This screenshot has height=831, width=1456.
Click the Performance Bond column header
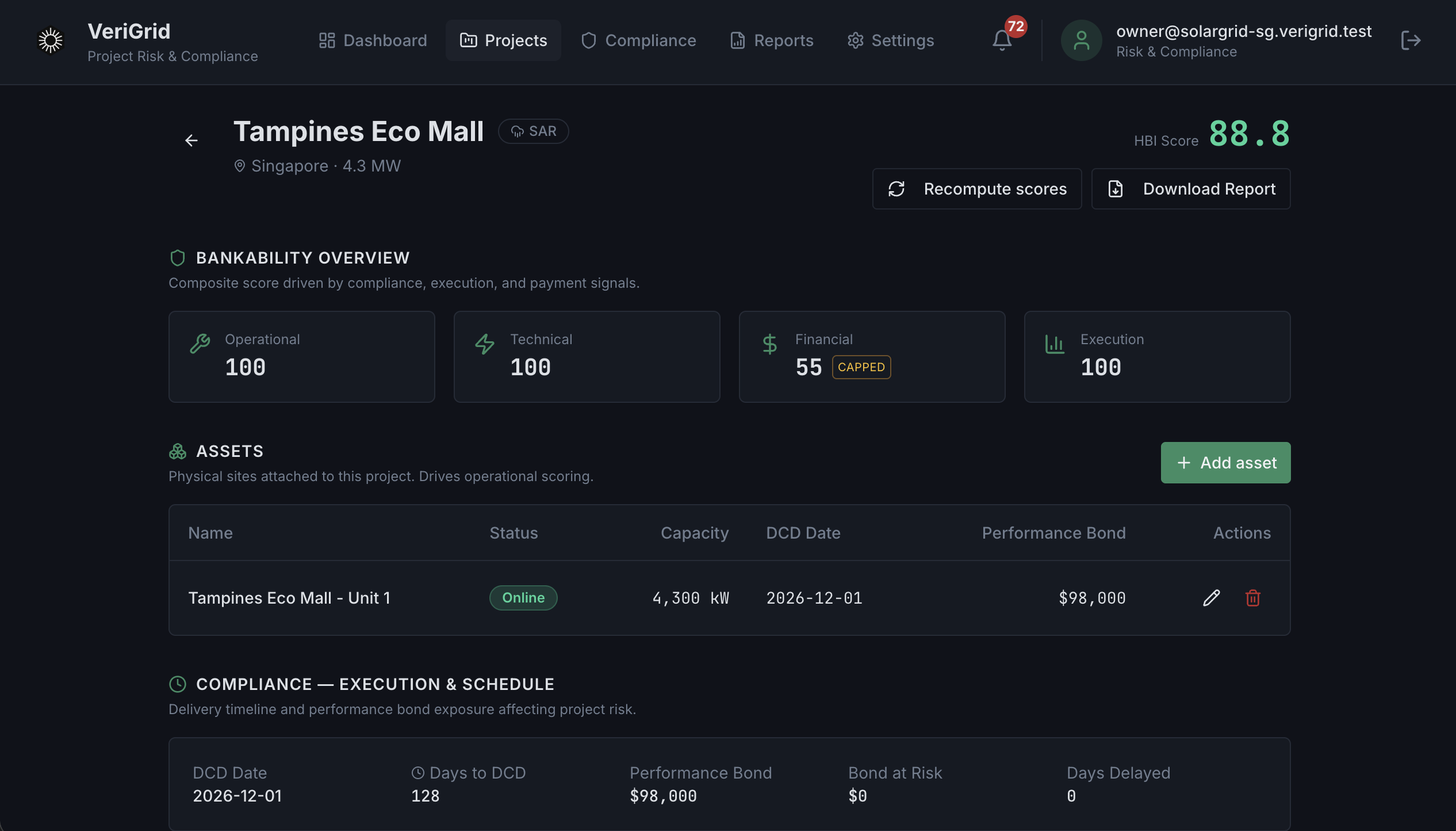tap(1054, 533)
